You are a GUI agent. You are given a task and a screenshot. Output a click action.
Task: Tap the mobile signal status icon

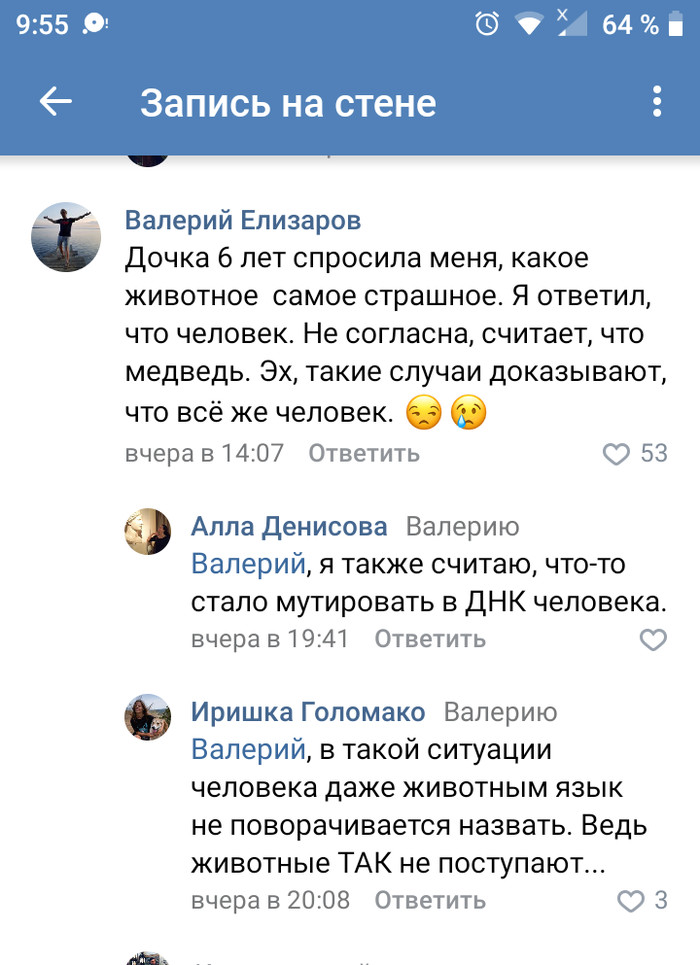(x=571, y=24)
